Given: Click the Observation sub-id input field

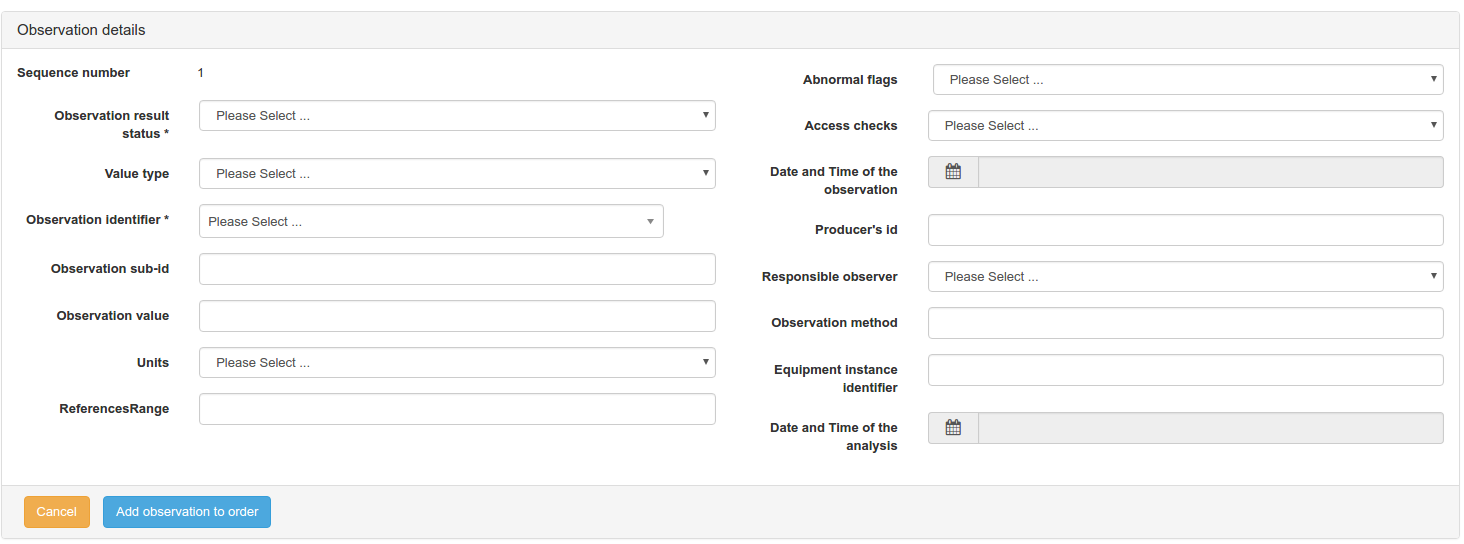Looking at the screenshot, I should click(x=457, y=269).
